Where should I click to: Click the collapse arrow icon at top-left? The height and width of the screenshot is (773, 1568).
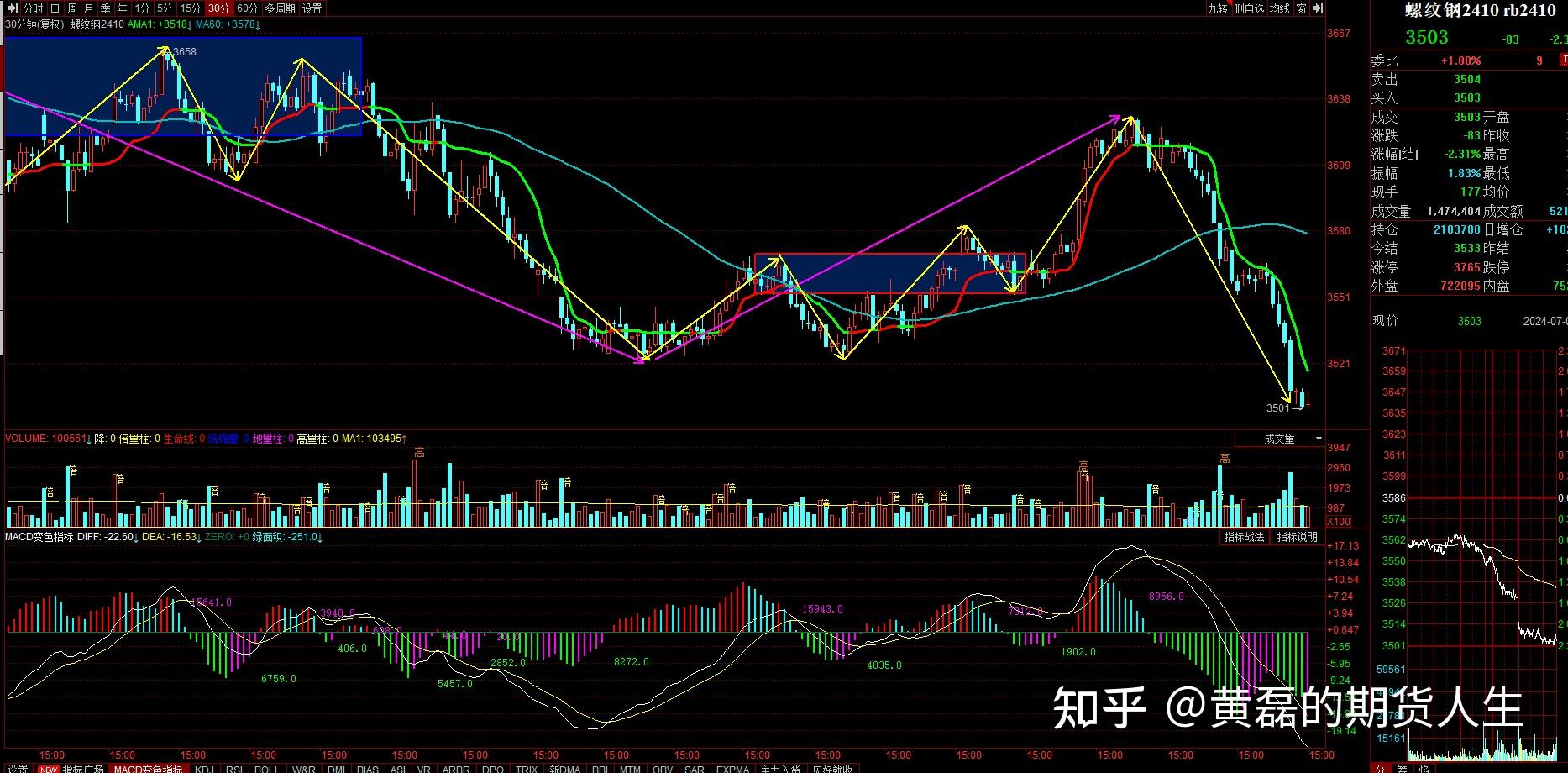point(12,8)
